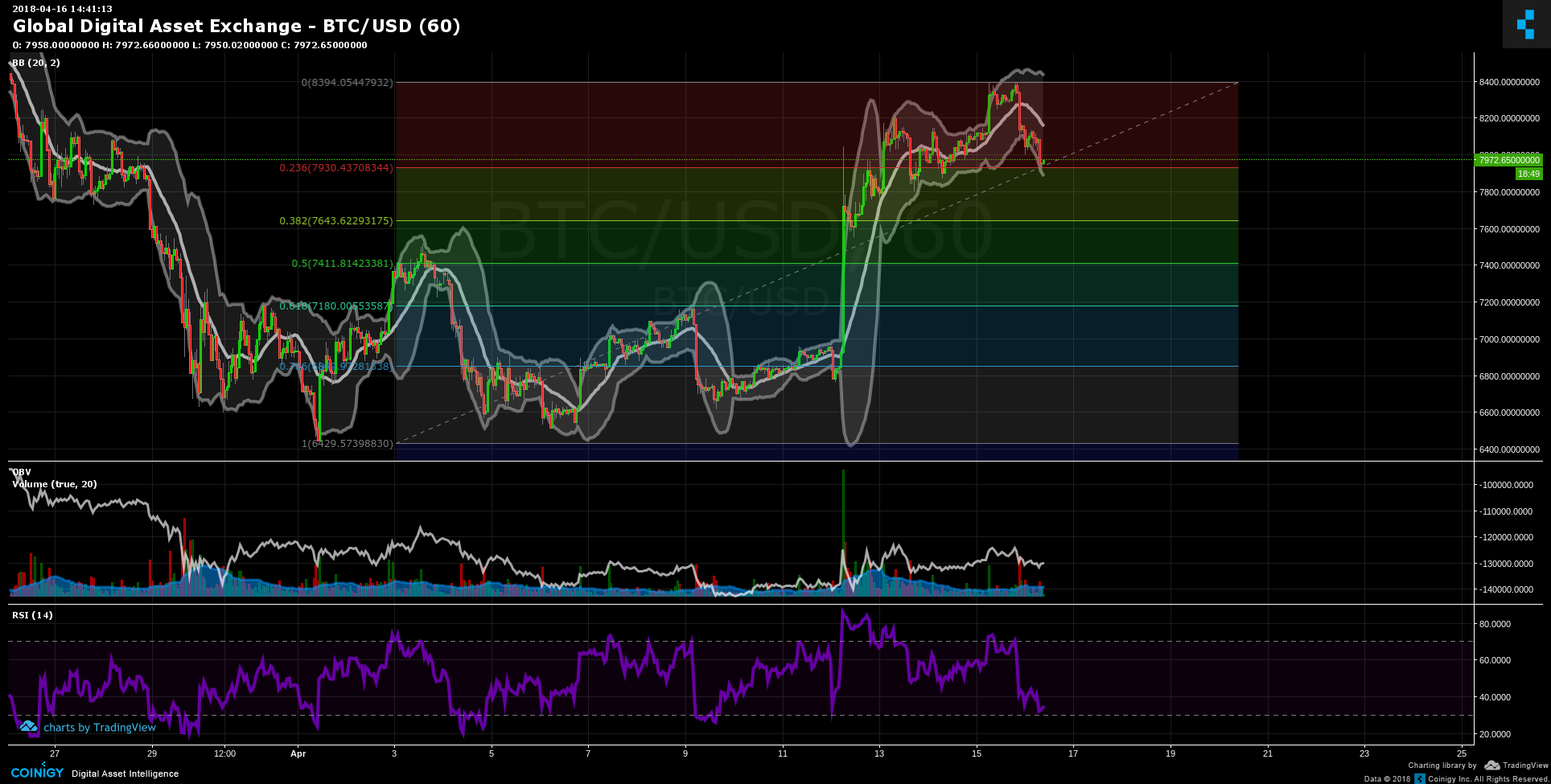Click the '7400.00000000' price axis label

click(1509, 266)
